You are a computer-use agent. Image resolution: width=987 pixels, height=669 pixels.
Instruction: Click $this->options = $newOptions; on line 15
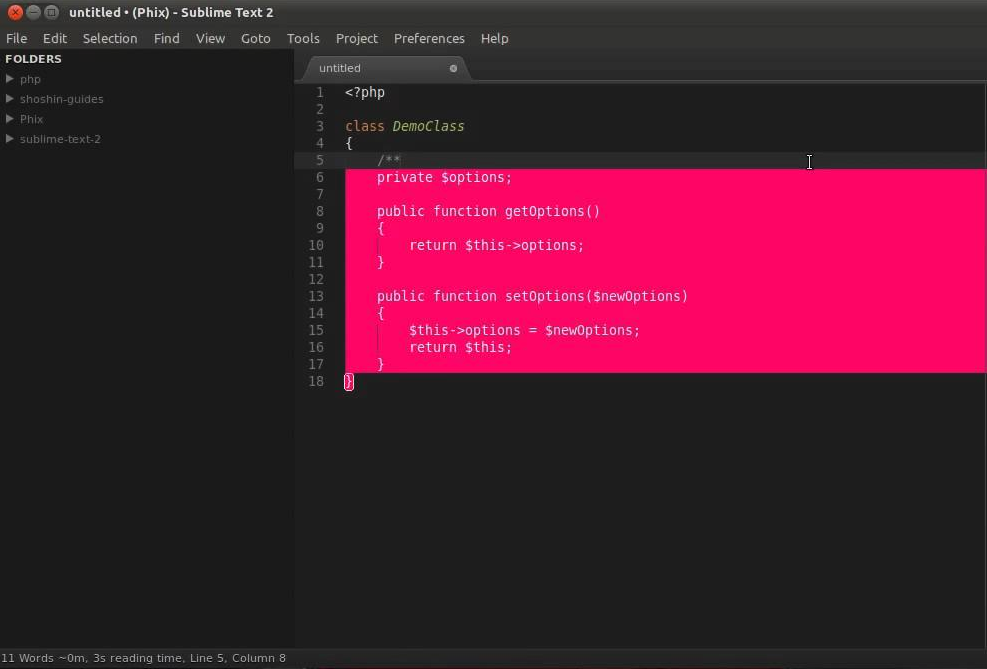click(524, 330)
